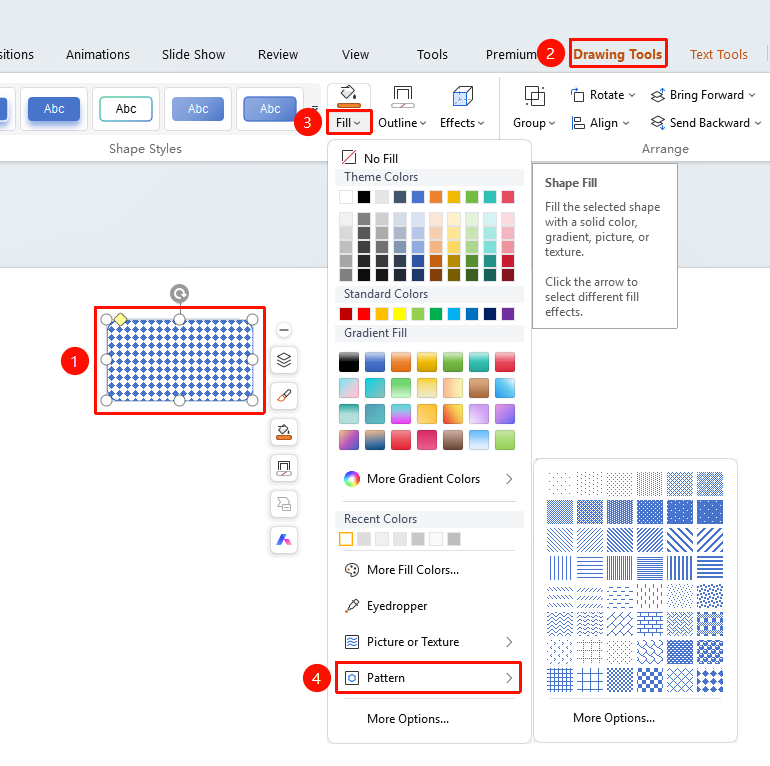Pick the orange theme color swatch
The image size is (770, 766).
436,197
